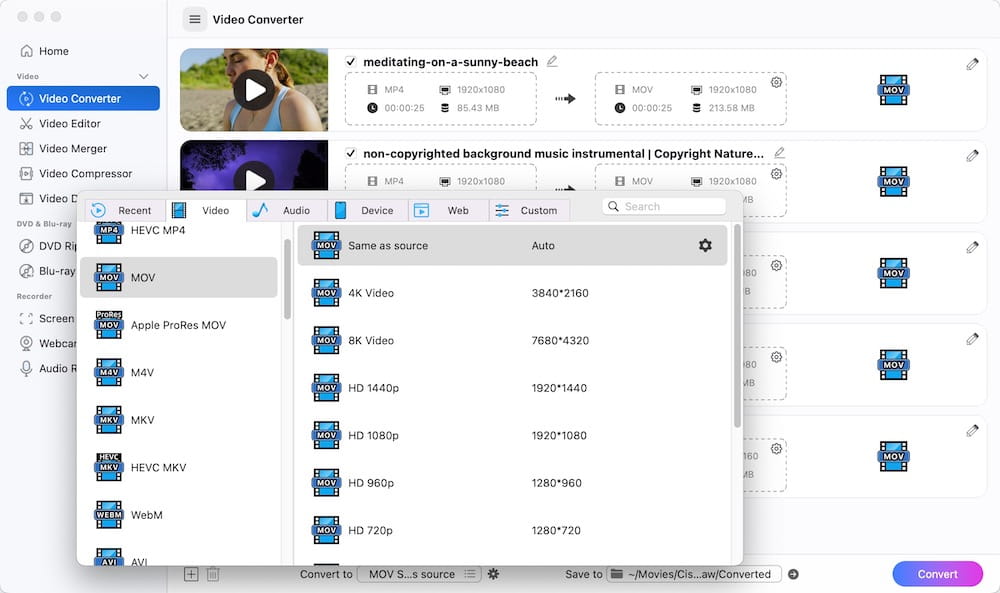Select WebM in the format list
This screenshot has width=1000, height=593.
pyautogui.click(x=179, y=515)
